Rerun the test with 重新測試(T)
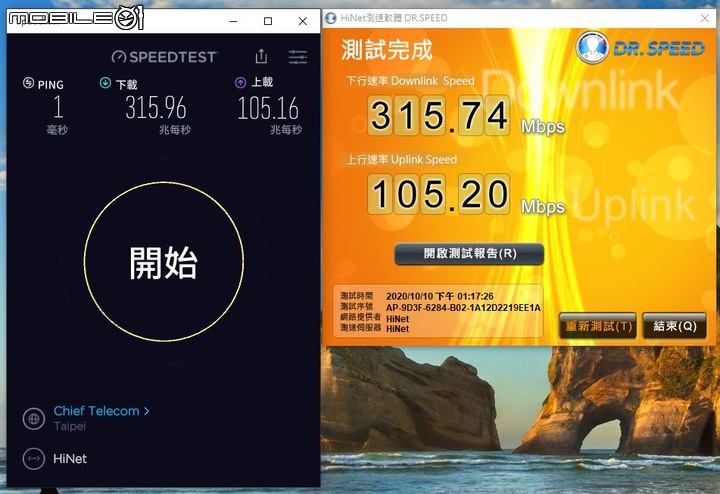 pyautogui.click(x=598, y=326)
